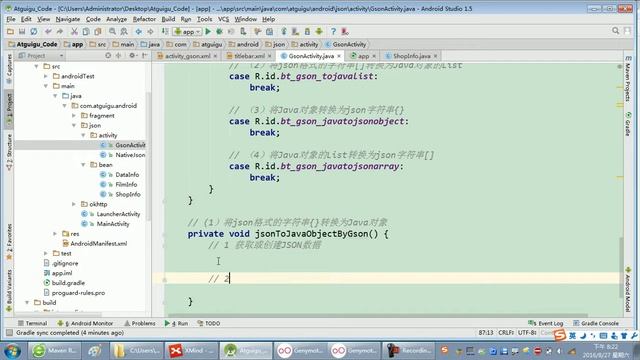The image size is (640, 360).
Task: Open the VCS menu
Action: point(223,19)
